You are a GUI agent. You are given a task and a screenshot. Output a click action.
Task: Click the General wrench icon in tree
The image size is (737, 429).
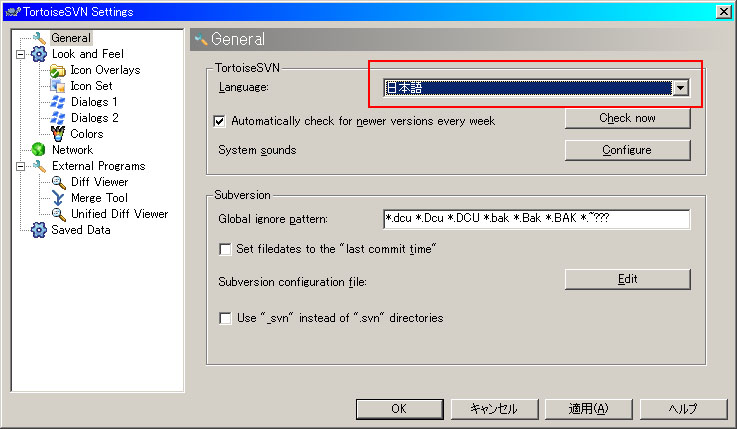pyautogui.click(x=40, y=38)
